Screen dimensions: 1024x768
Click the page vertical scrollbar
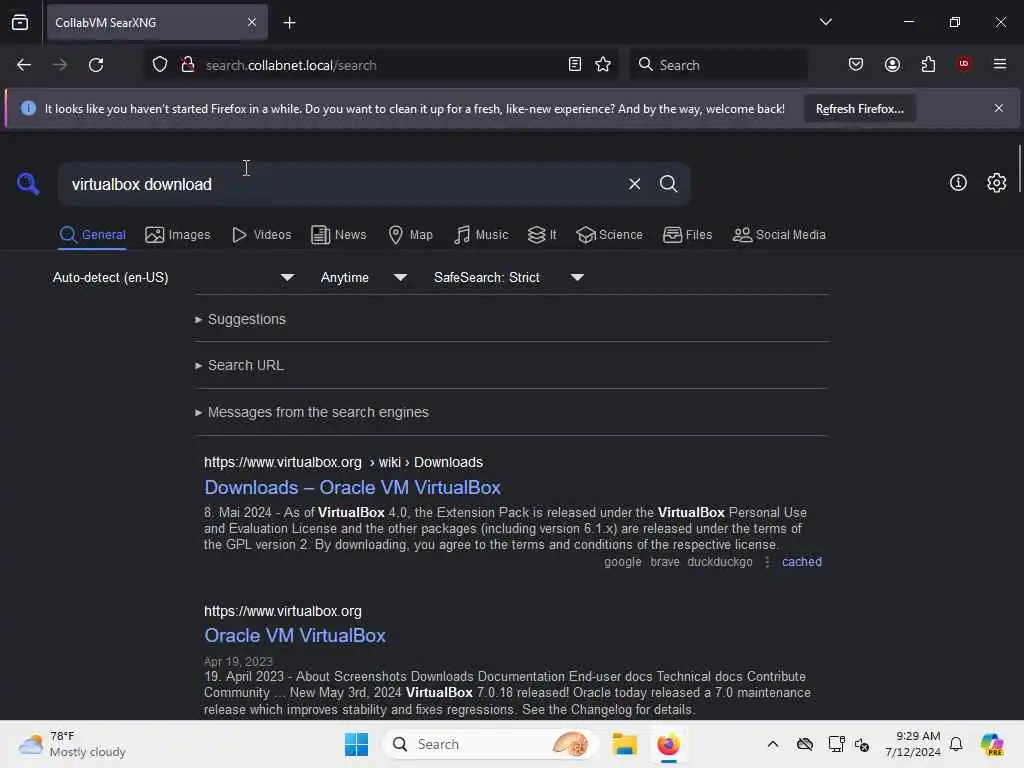point(1019,169)
